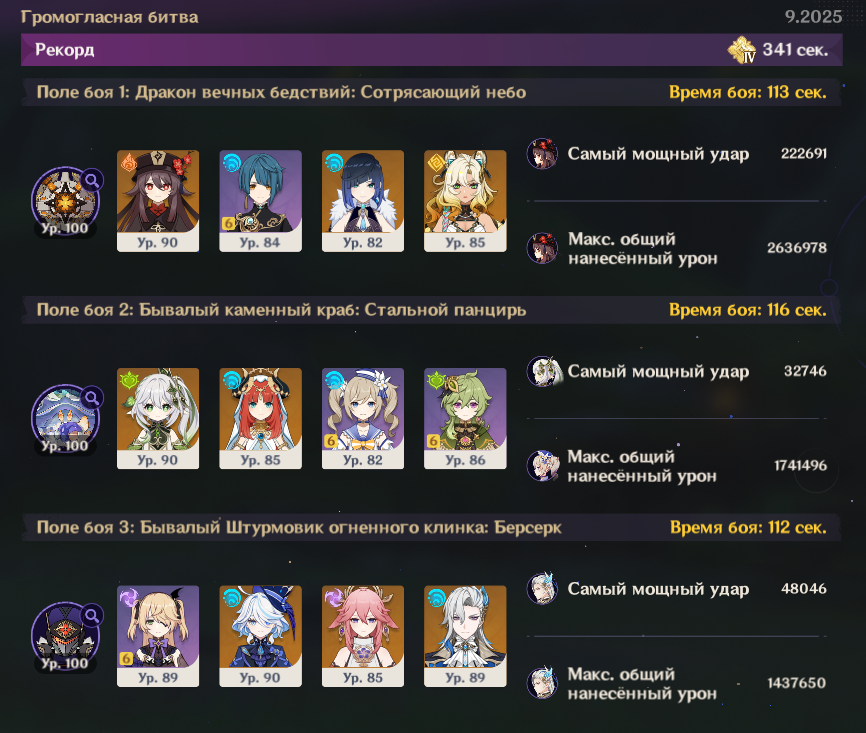Click Hu Tao avatar beside strongest hit 222691
Viewport: 866px width, 733px height.
click(542, 154)
